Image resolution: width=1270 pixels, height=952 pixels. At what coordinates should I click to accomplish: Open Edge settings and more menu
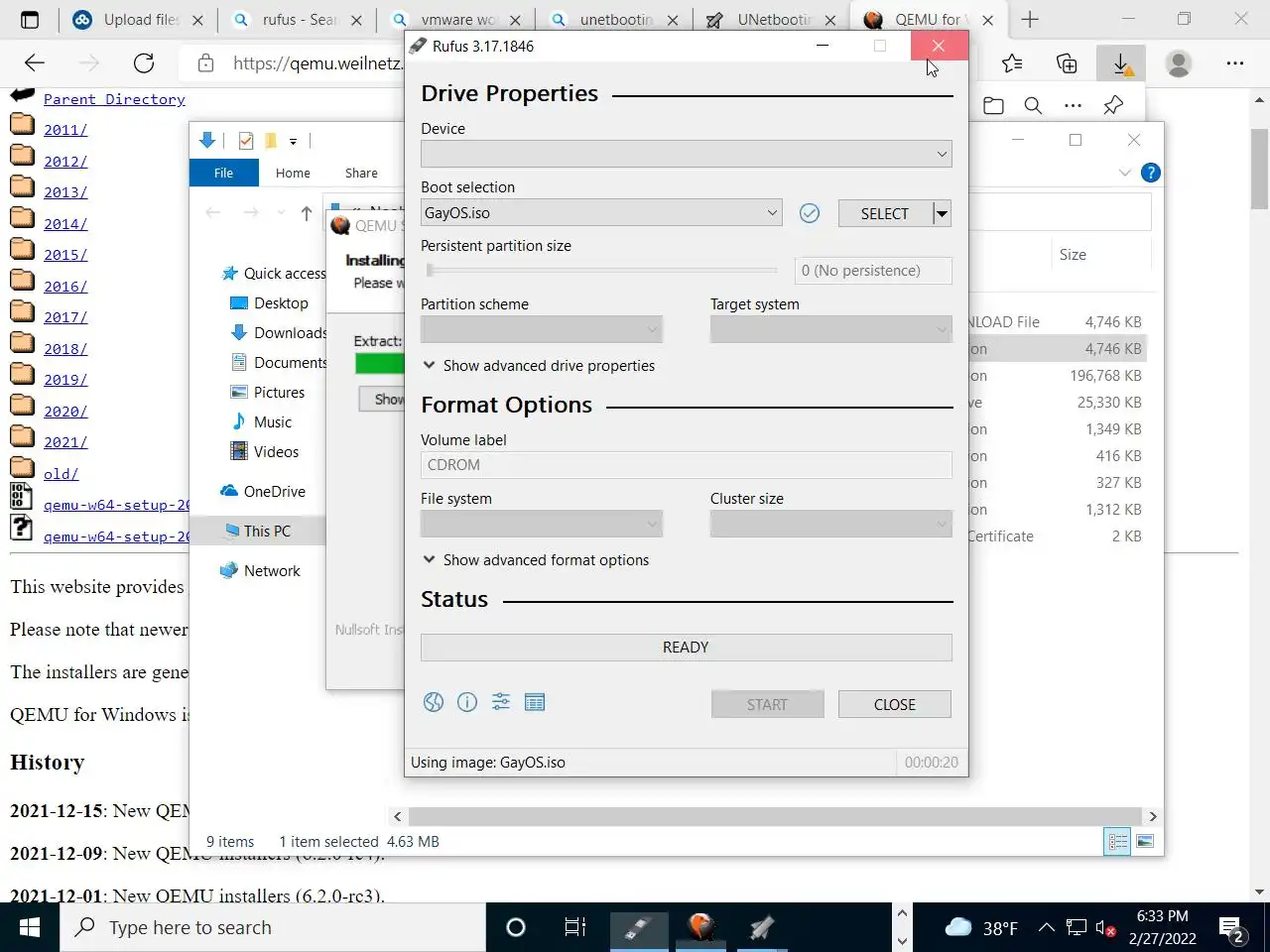tap(1234, 63)
